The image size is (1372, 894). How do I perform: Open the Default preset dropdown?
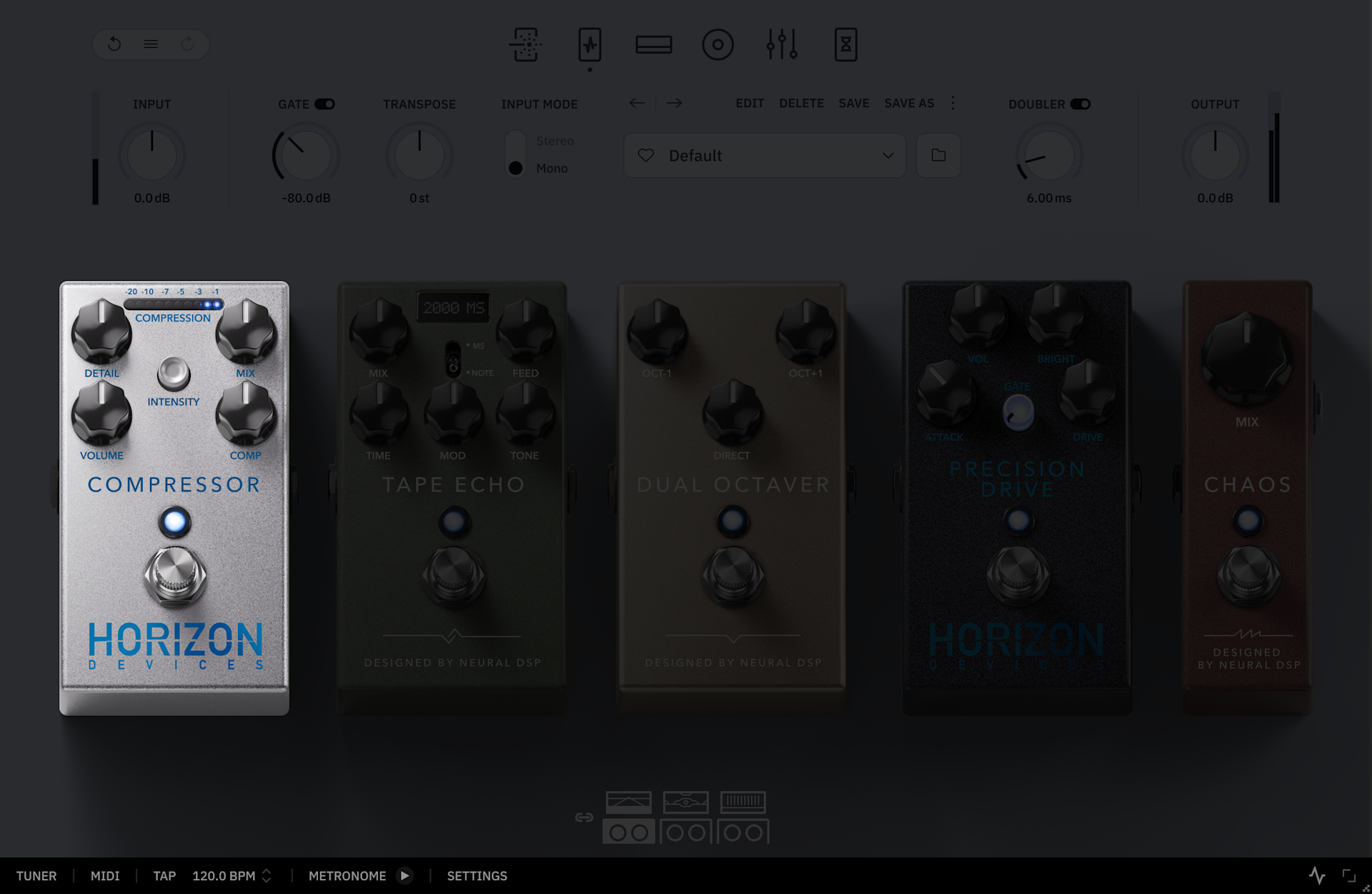765,155
